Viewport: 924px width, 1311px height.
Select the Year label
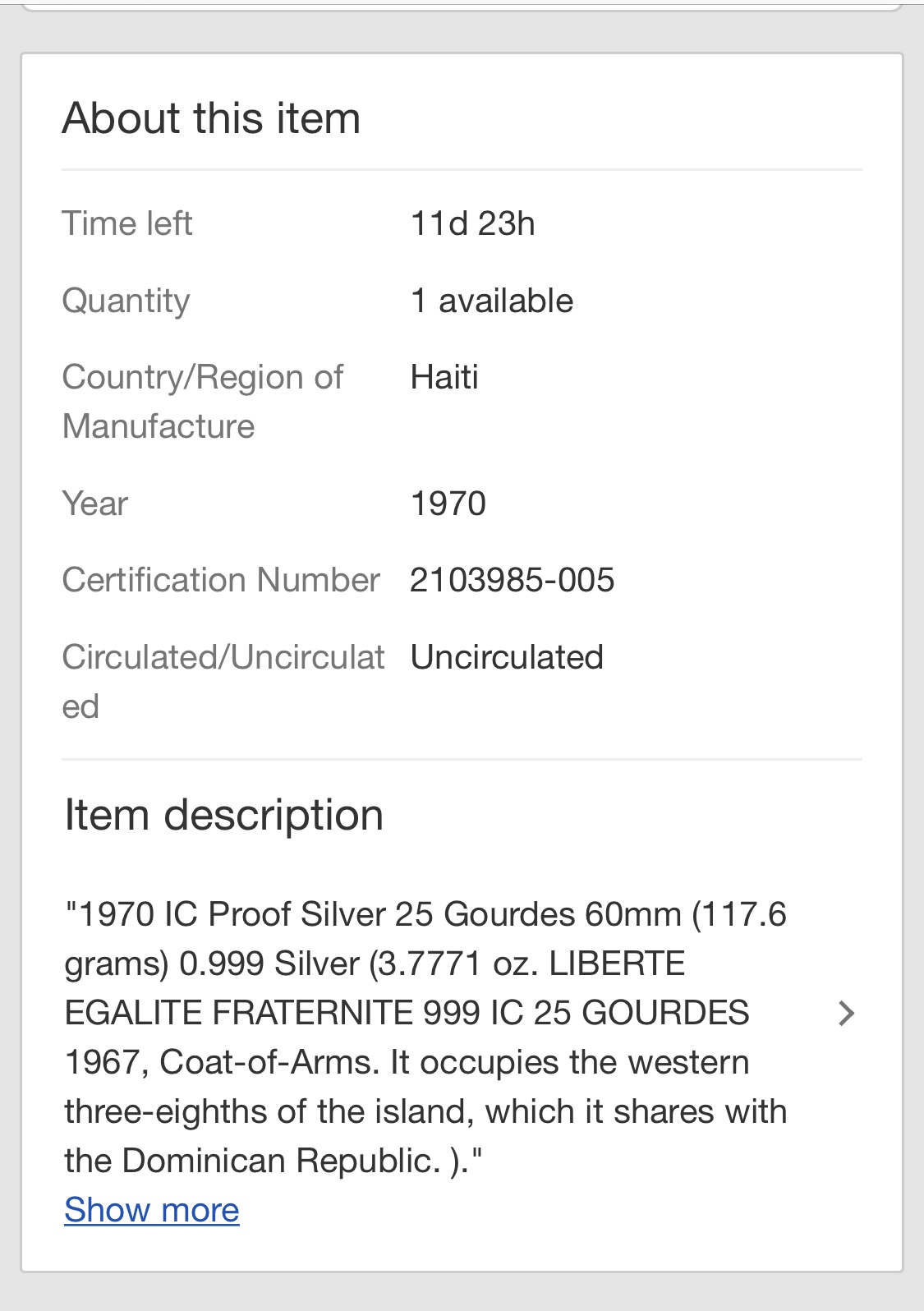coord(95,504)
